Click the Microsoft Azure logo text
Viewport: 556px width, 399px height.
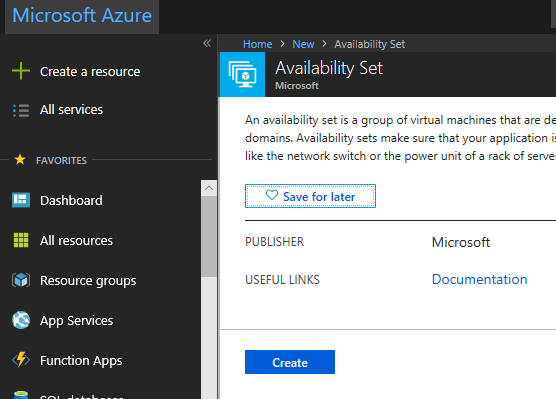pos(82,16)
